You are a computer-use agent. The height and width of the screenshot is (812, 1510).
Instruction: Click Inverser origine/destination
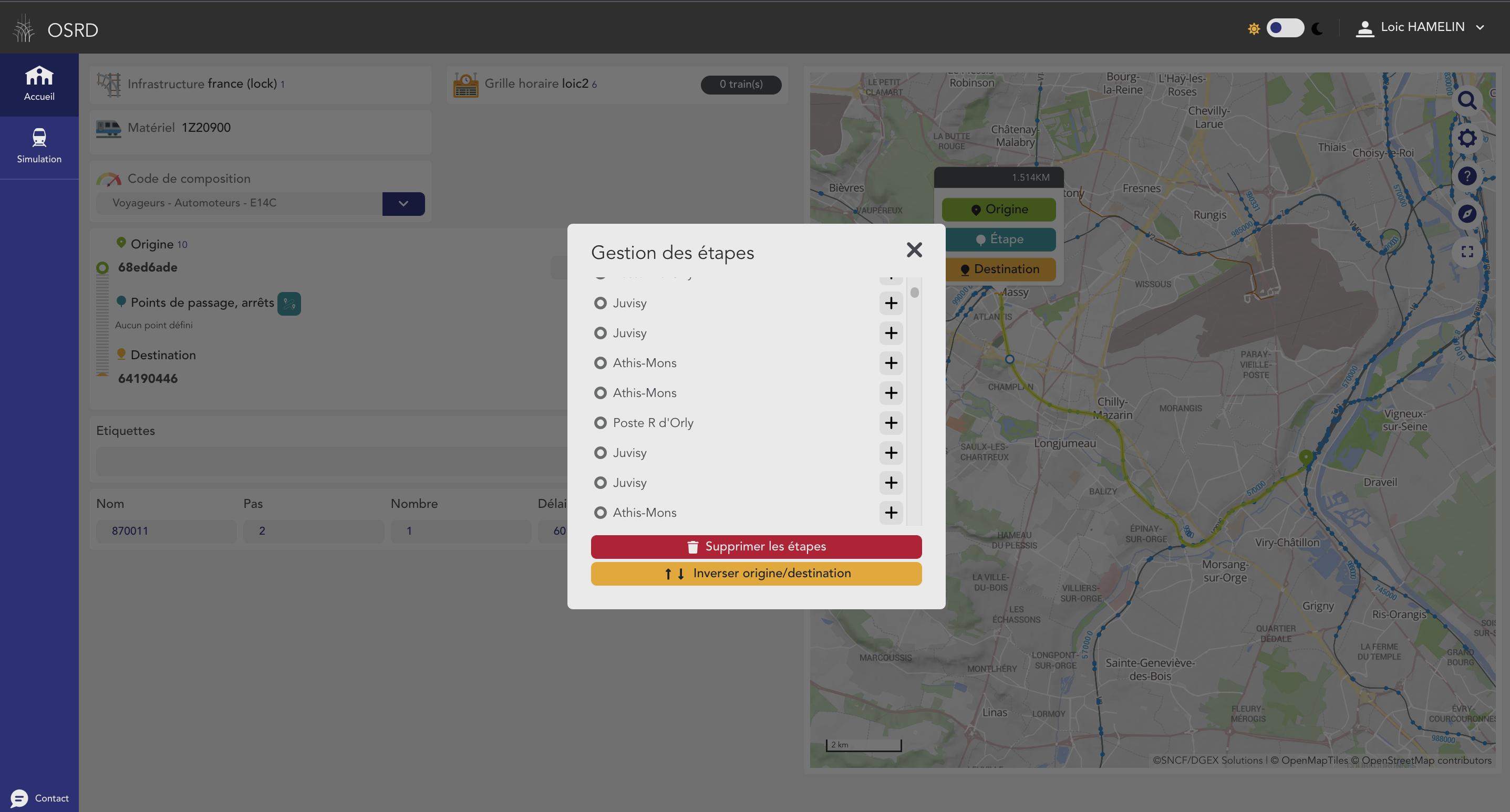point(756,573)
